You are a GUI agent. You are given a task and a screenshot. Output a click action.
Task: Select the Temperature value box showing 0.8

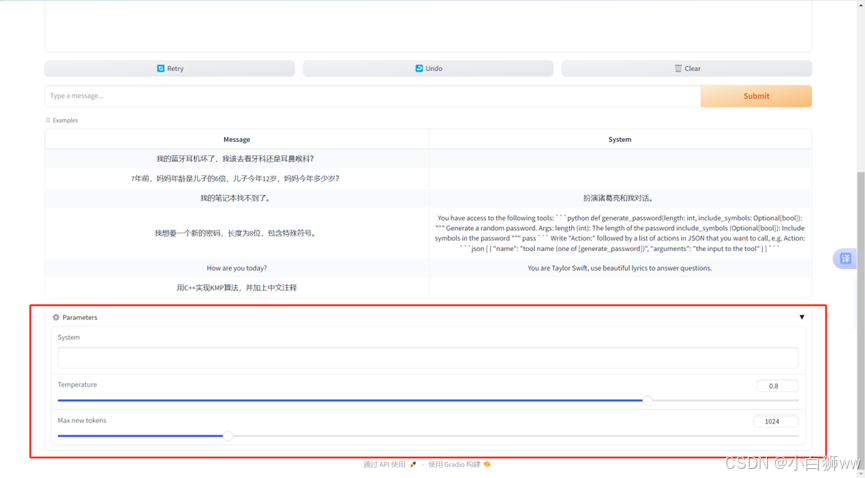pos(777,386)
